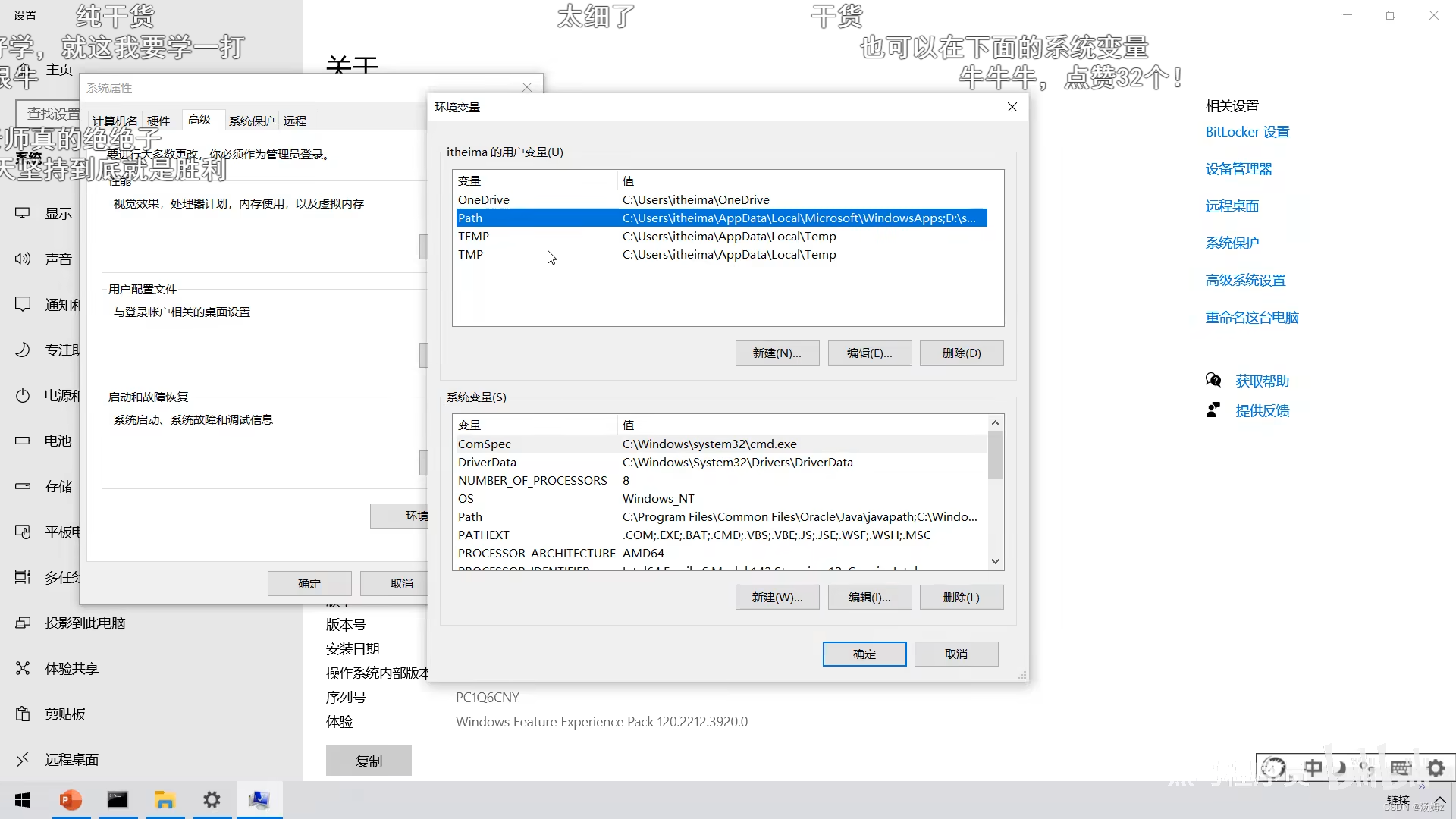Click the 中 input language indicator in the tray
1456x819 pixels.
(1313, 768)
